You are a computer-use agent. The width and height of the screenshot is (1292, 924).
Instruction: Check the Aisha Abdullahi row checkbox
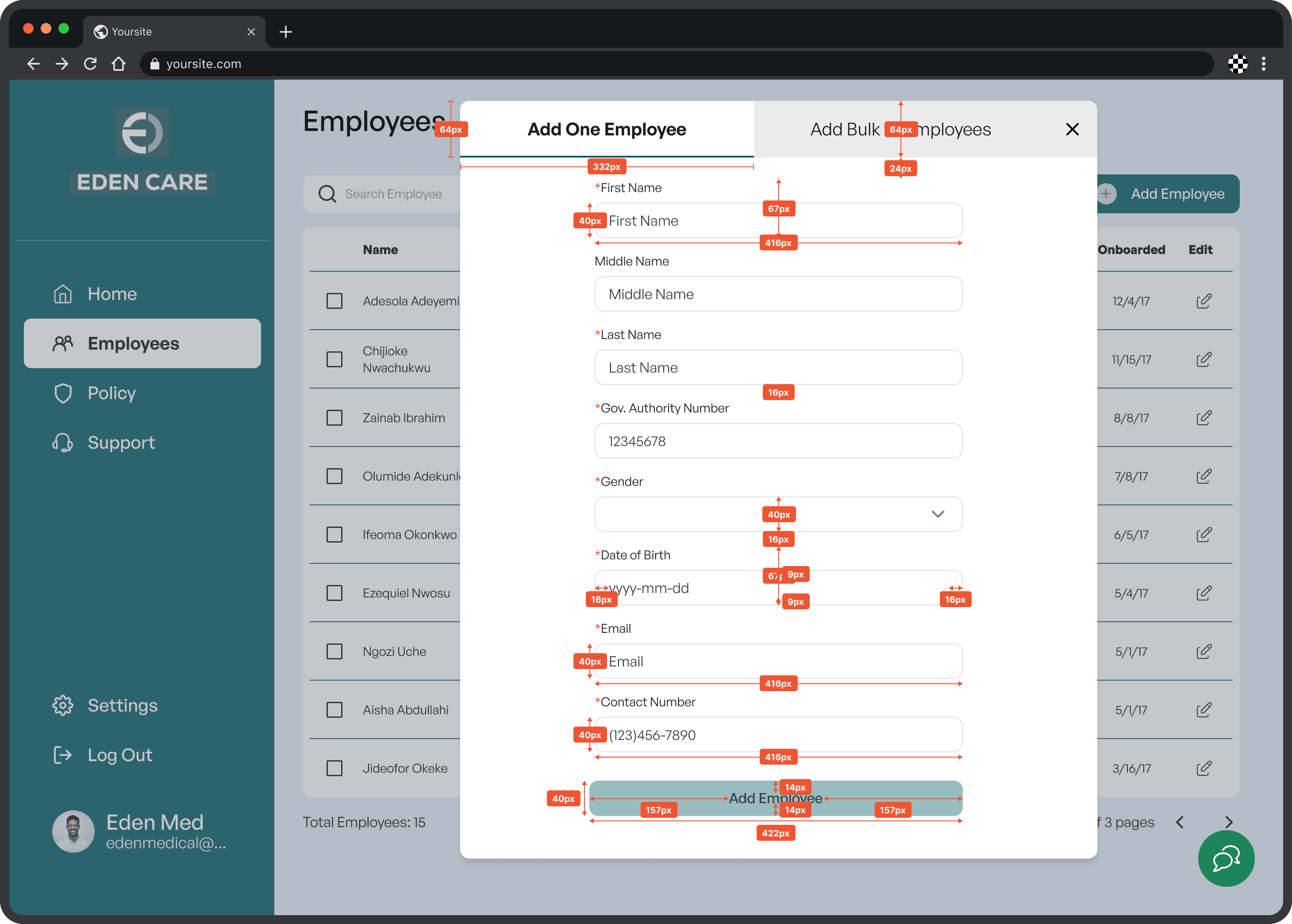(335, 710)
